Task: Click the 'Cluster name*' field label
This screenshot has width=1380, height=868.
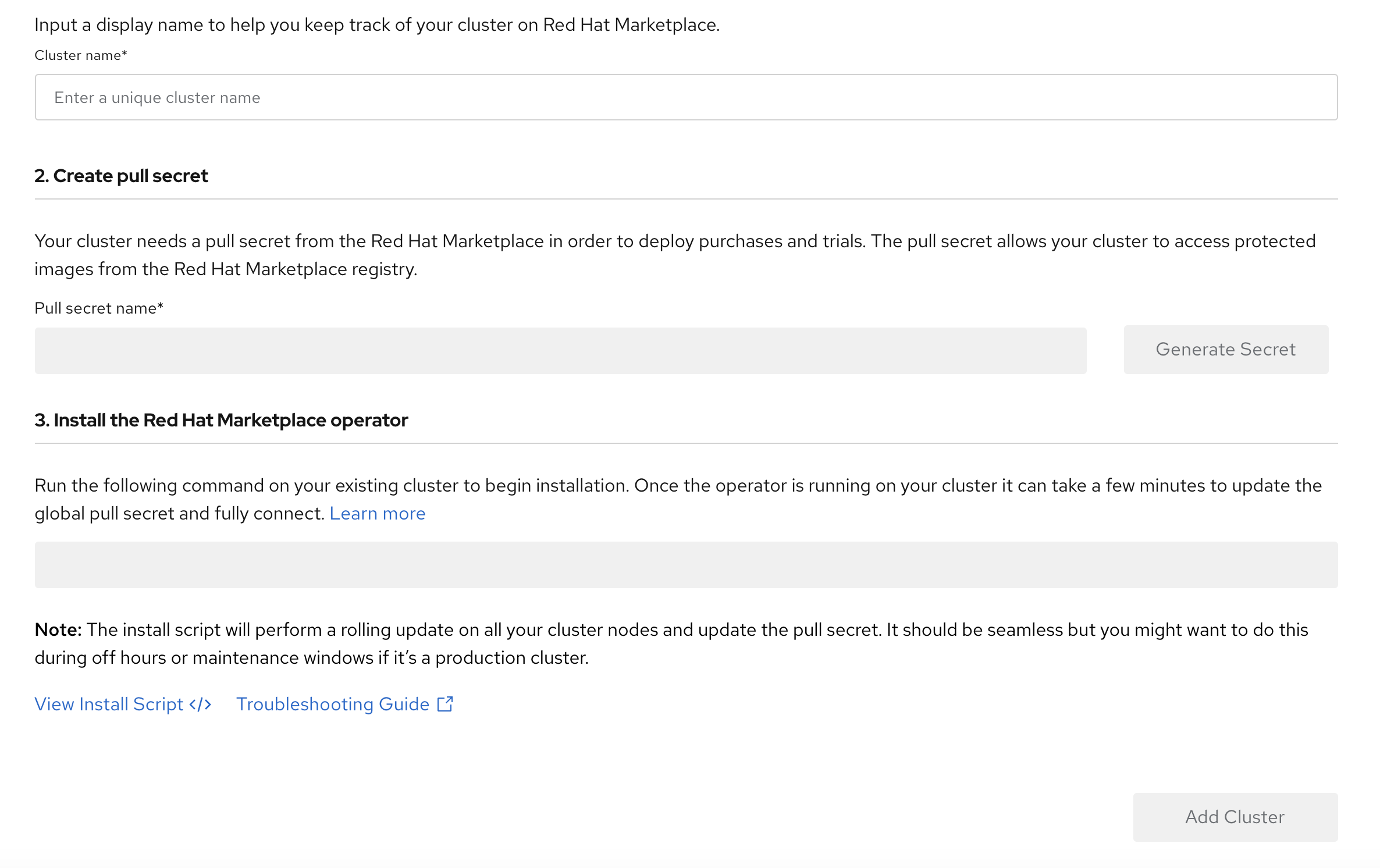Action: (x=80, y=55)
